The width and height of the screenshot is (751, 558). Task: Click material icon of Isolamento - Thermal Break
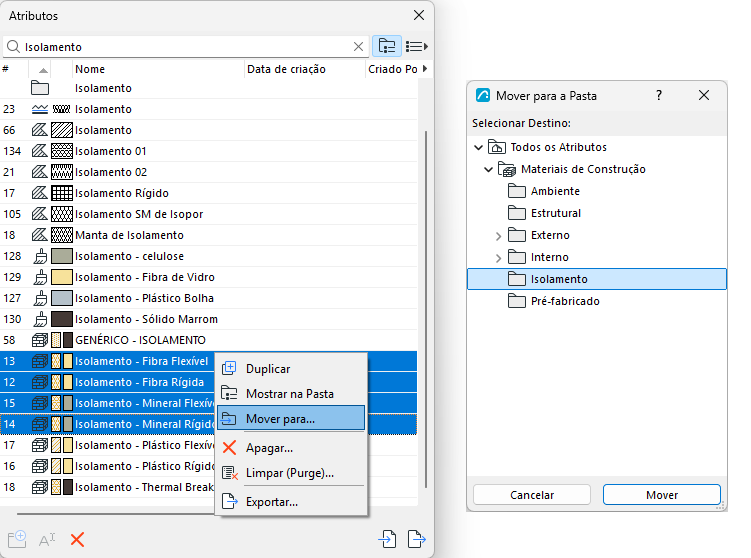pyautogui.click(x=40, y=487)
